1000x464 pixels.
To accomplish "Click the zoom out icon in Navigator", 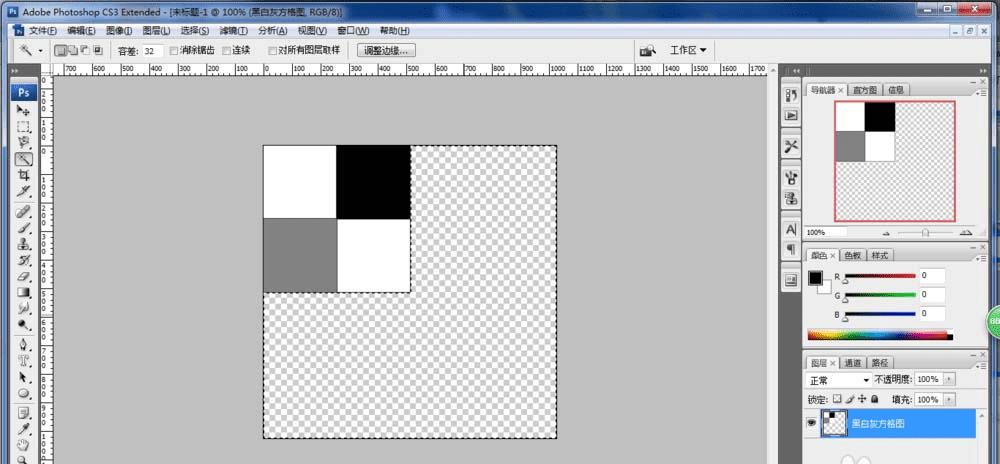I will pos(886,233).
